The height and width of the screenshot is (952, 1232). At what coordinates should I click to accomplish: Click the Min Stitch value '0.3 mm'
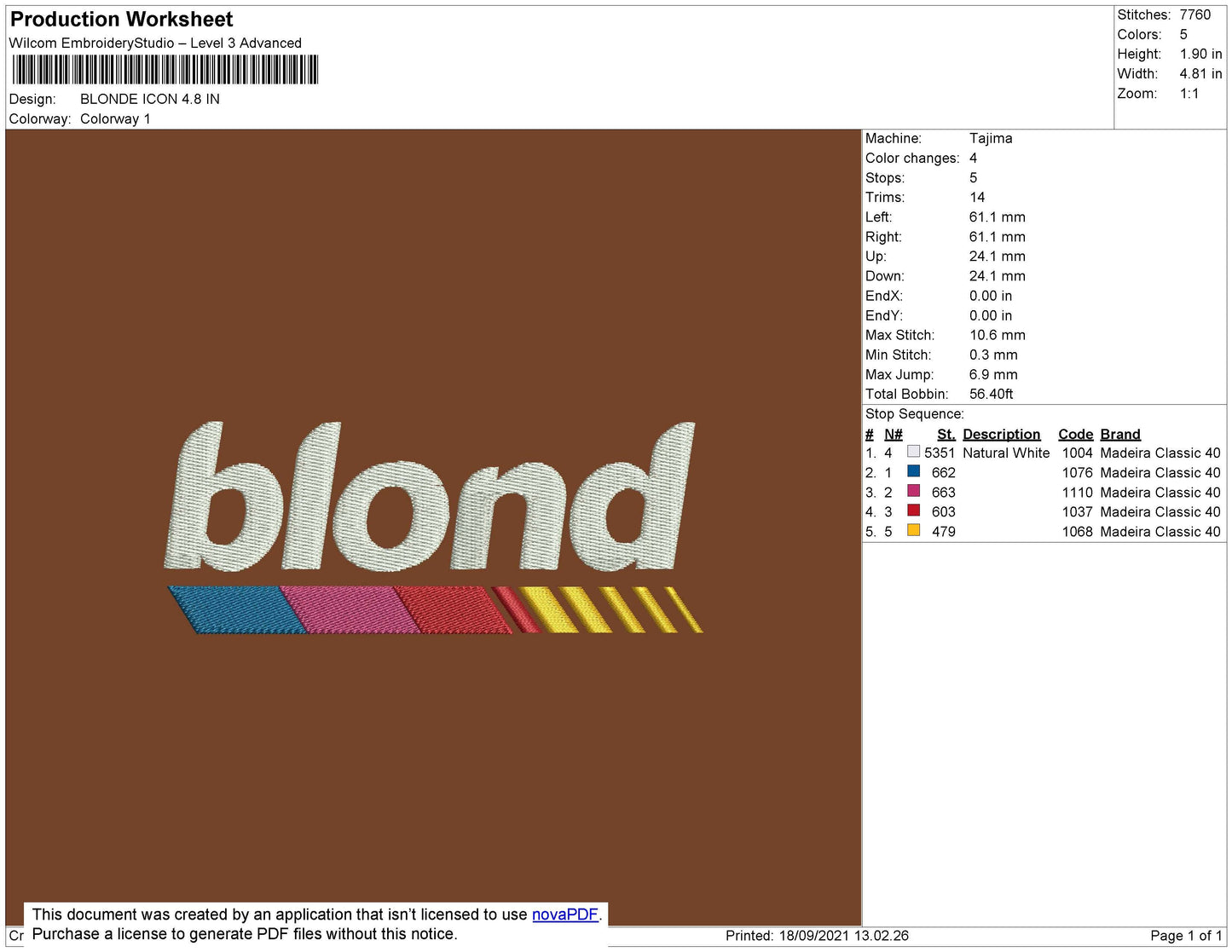coord(993,355)
